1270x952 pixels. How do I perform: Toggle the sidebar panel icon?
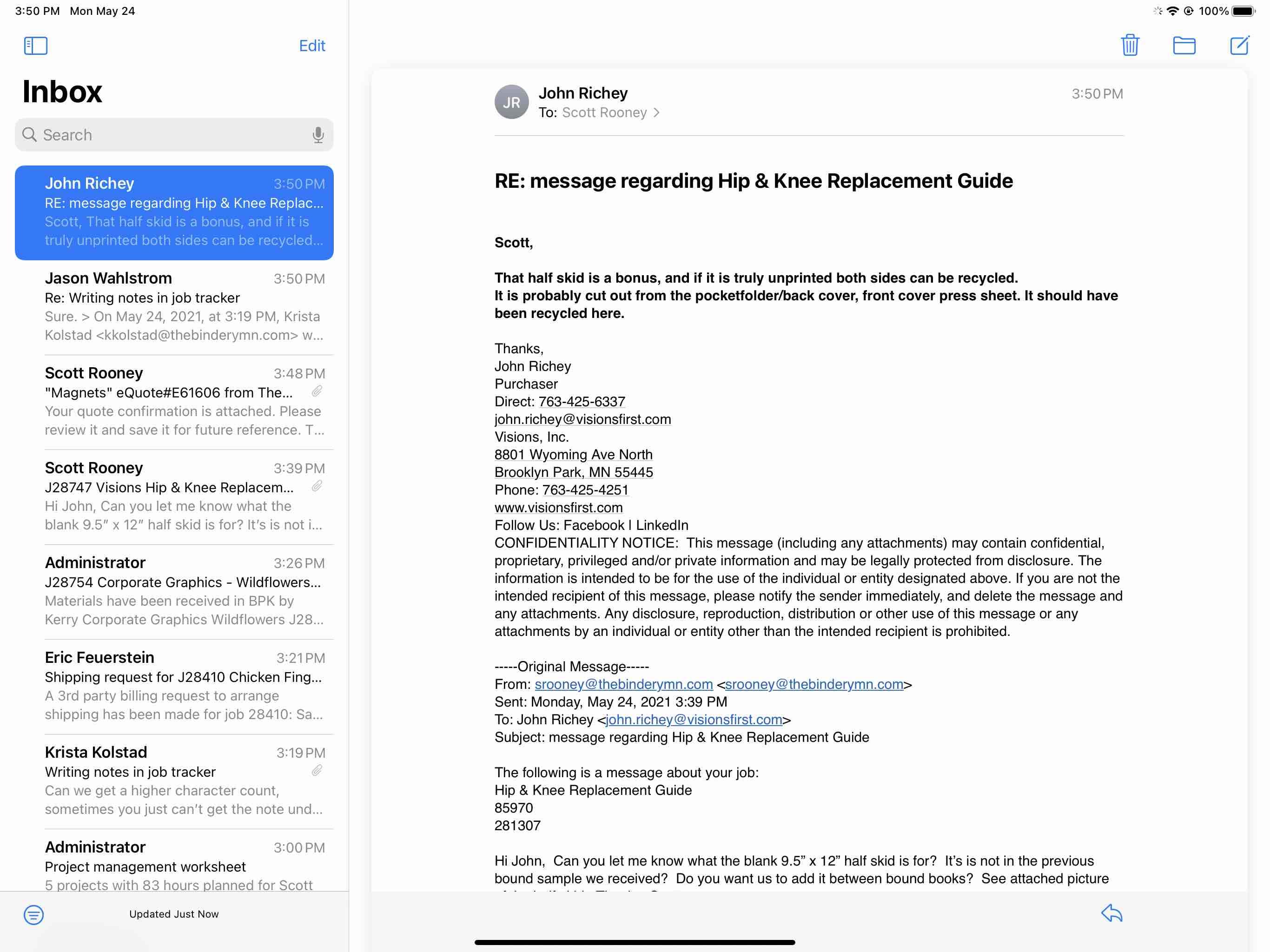click(x=36, y=46)
